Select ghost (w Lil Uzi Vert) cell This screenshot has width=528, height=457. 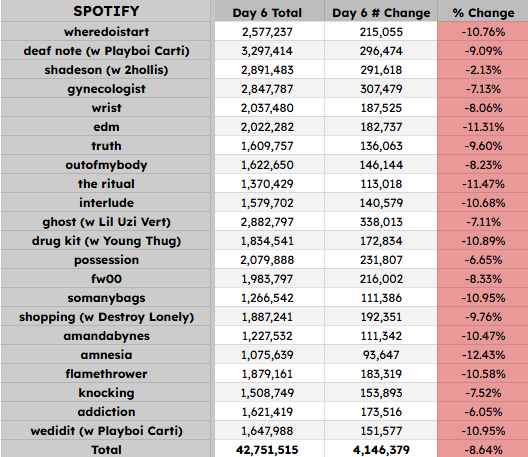coord(106,222)
